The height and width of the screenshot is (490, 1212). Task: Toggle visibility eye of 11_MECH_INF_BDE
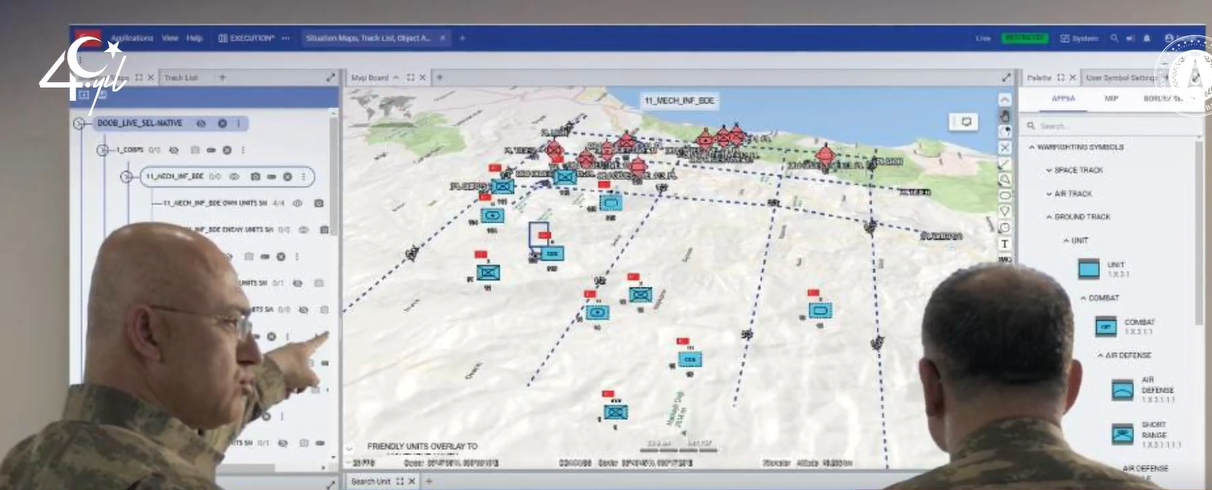pyautogui.click(x=234, y=176)
